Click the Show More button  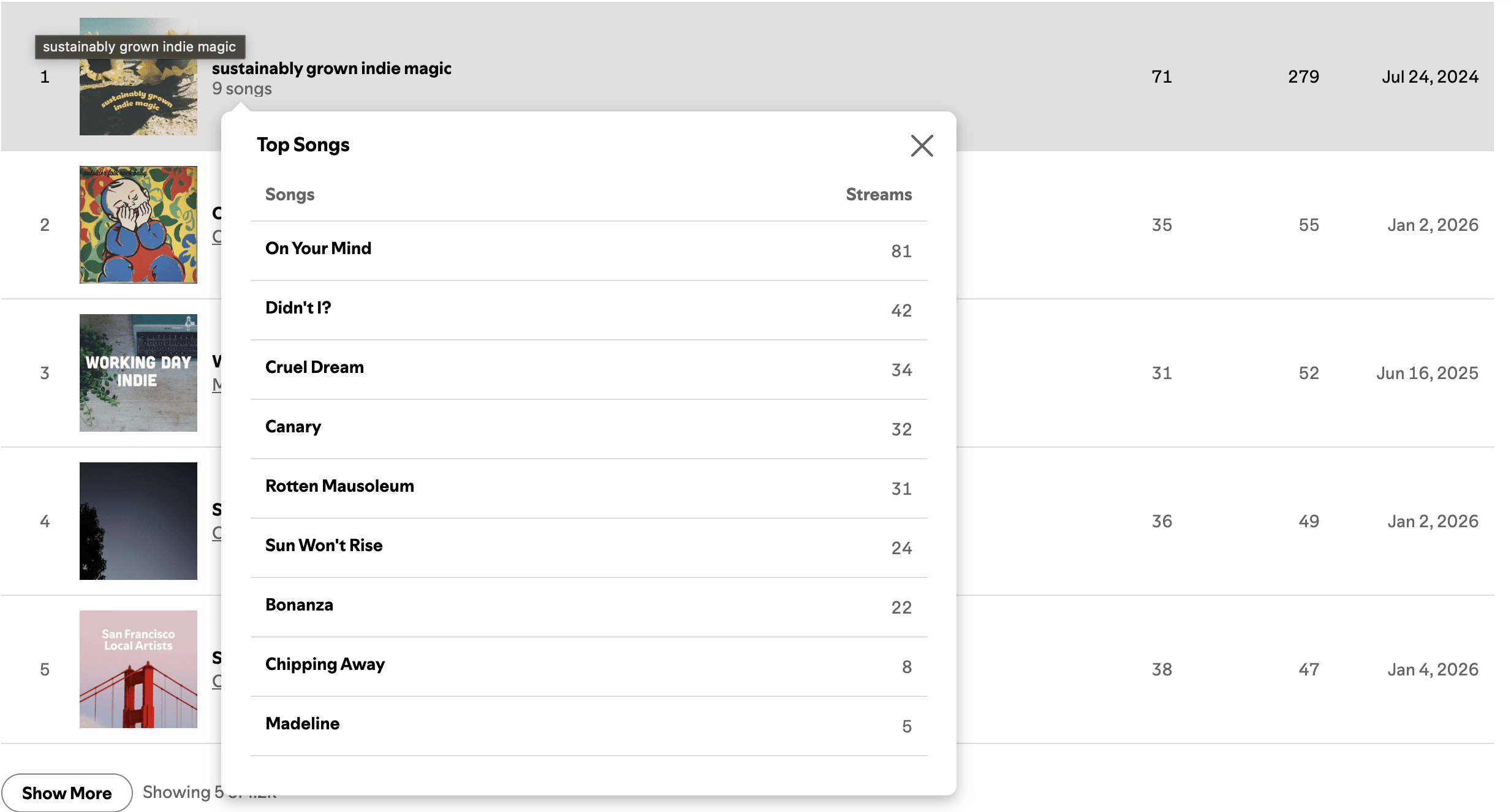point(67,792)
